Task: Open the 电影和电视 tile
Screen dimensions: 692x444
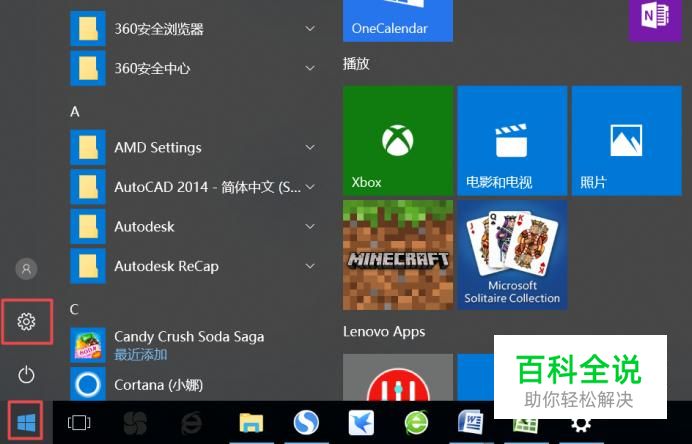Action: [512, 141]
